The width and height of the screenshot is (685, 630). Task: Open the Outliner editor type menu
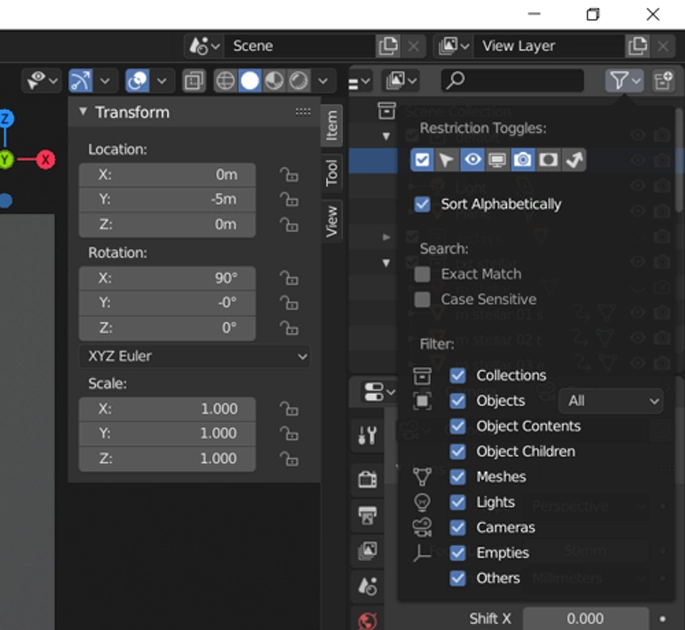[x=360, y=81]
